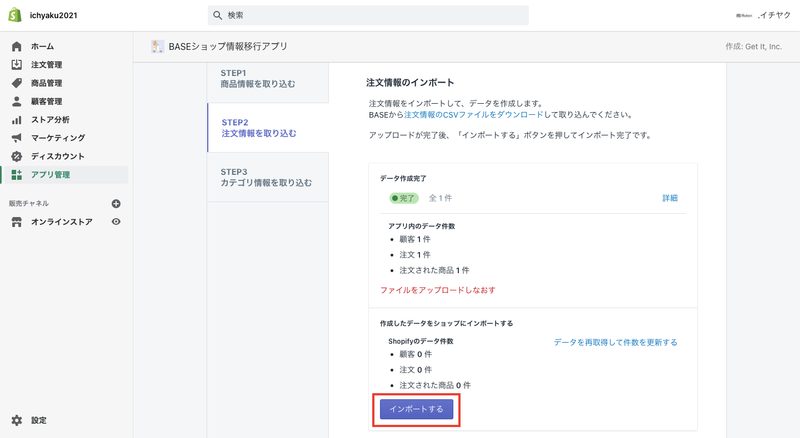Screen dimensions: 800x438
Task: Click the インポートする button
Action: [416, 409]
